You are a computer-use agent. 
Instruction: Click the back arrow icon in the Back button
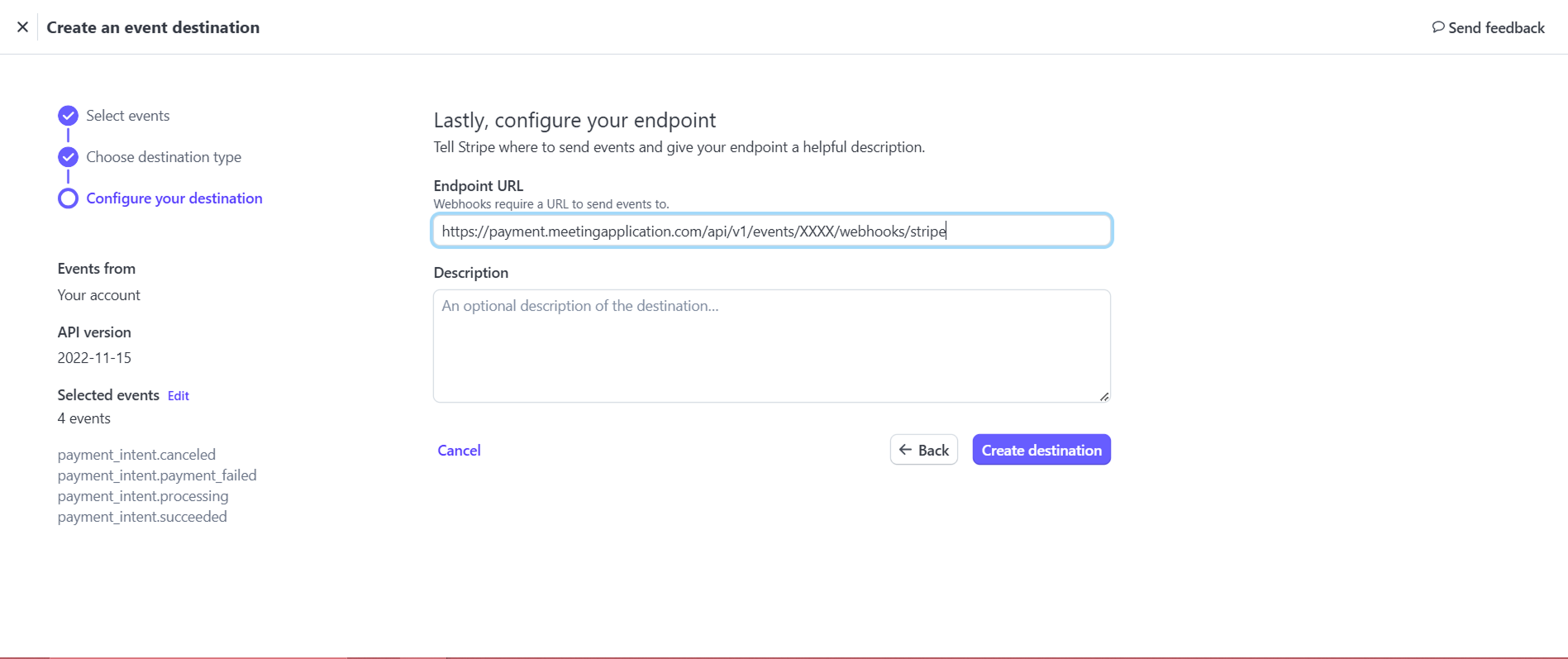pos(906,450)
